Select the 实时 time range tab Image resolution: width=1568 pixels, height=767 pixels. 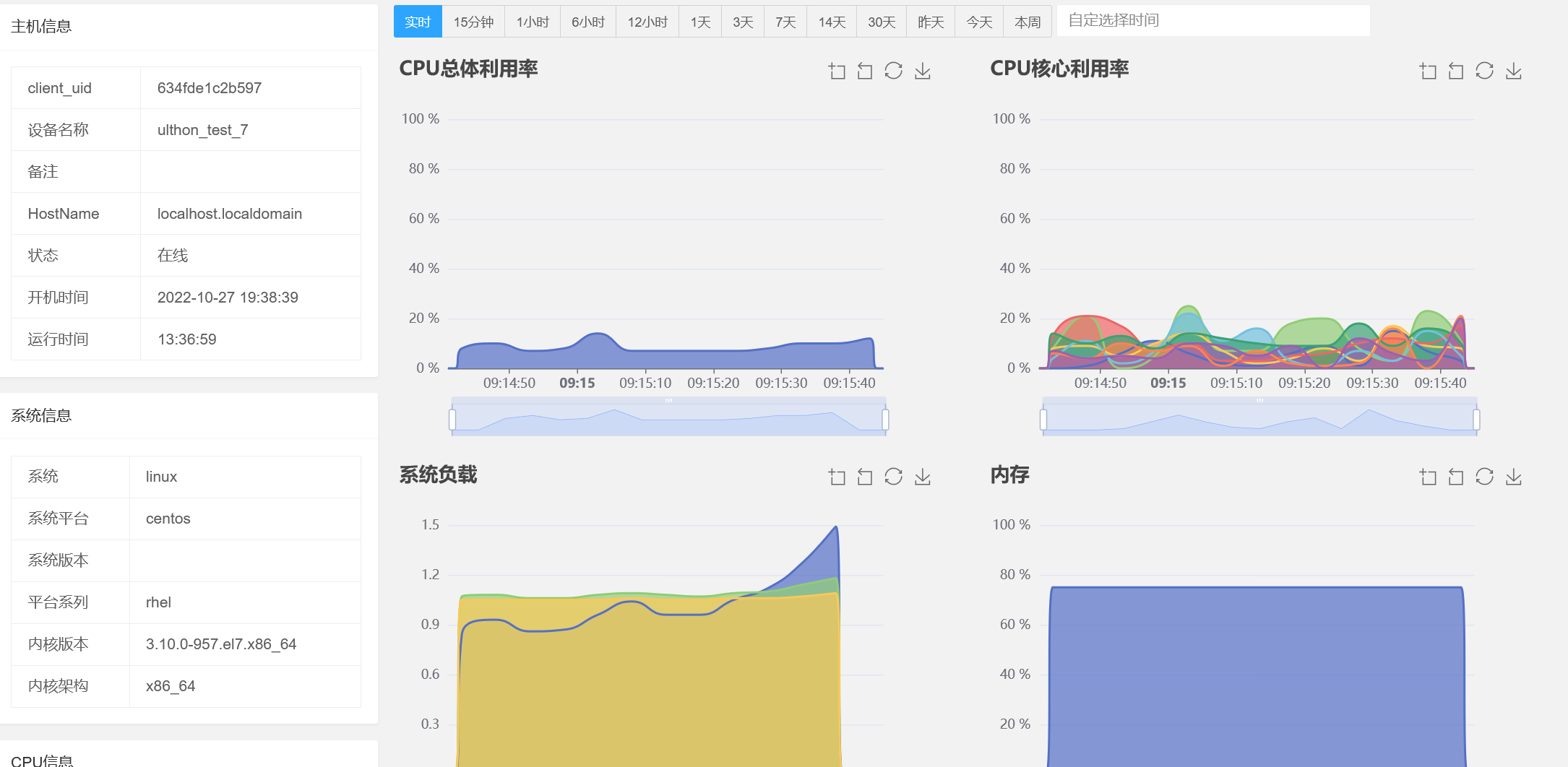tap(418, 22)
